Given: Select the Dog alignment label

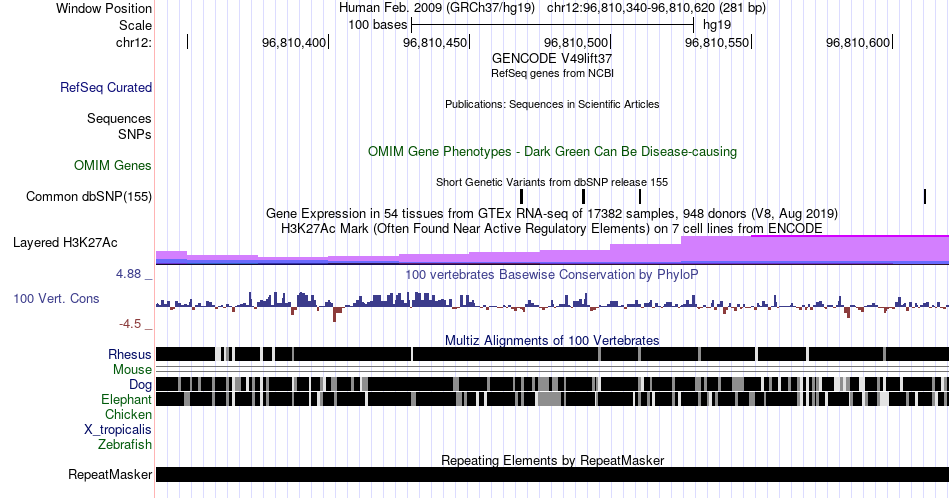Looking at the screenshot, I should (141, 385).
